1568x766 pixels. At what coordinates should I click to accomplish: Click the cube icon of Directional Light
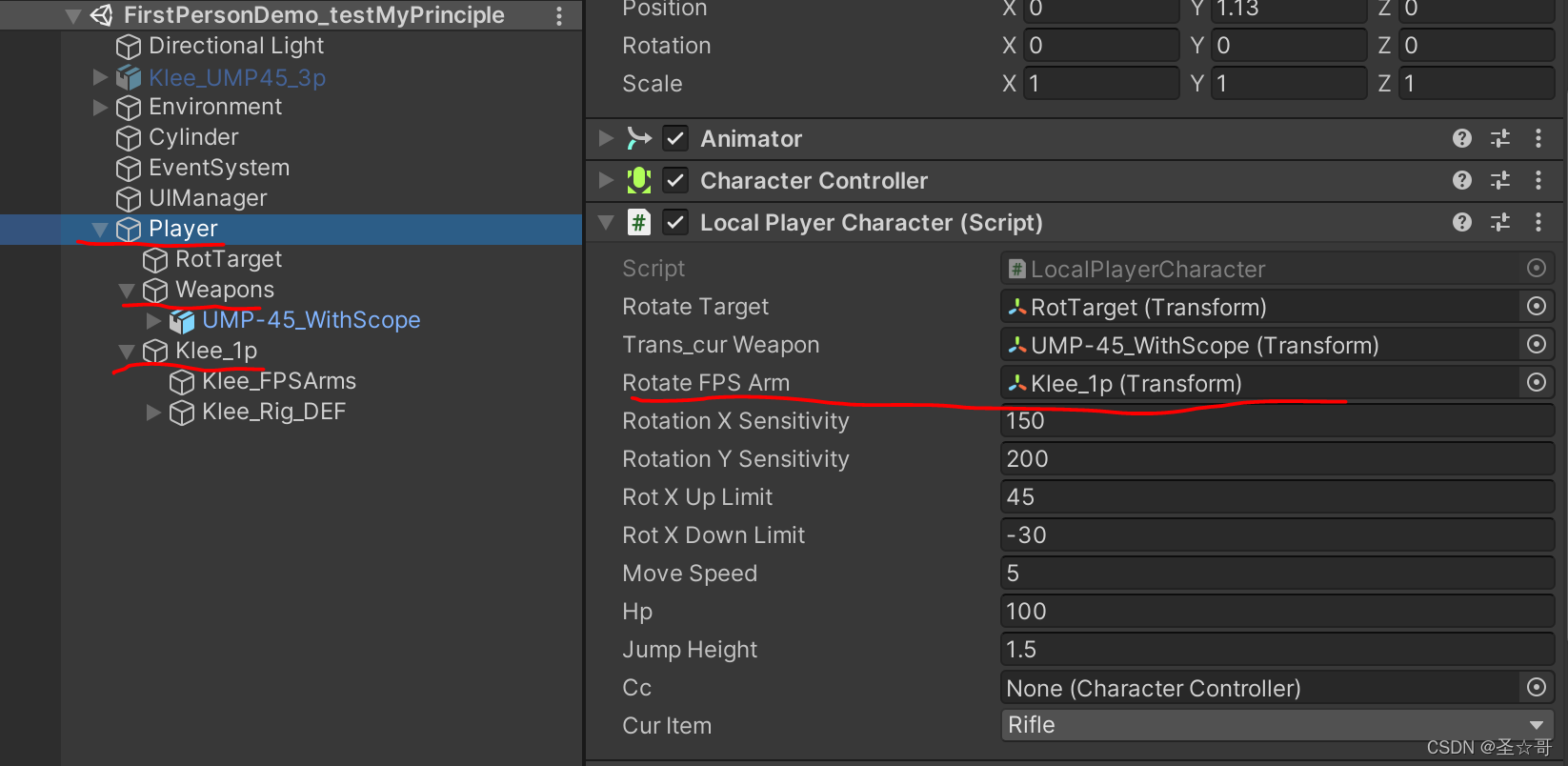pos(128,47)
